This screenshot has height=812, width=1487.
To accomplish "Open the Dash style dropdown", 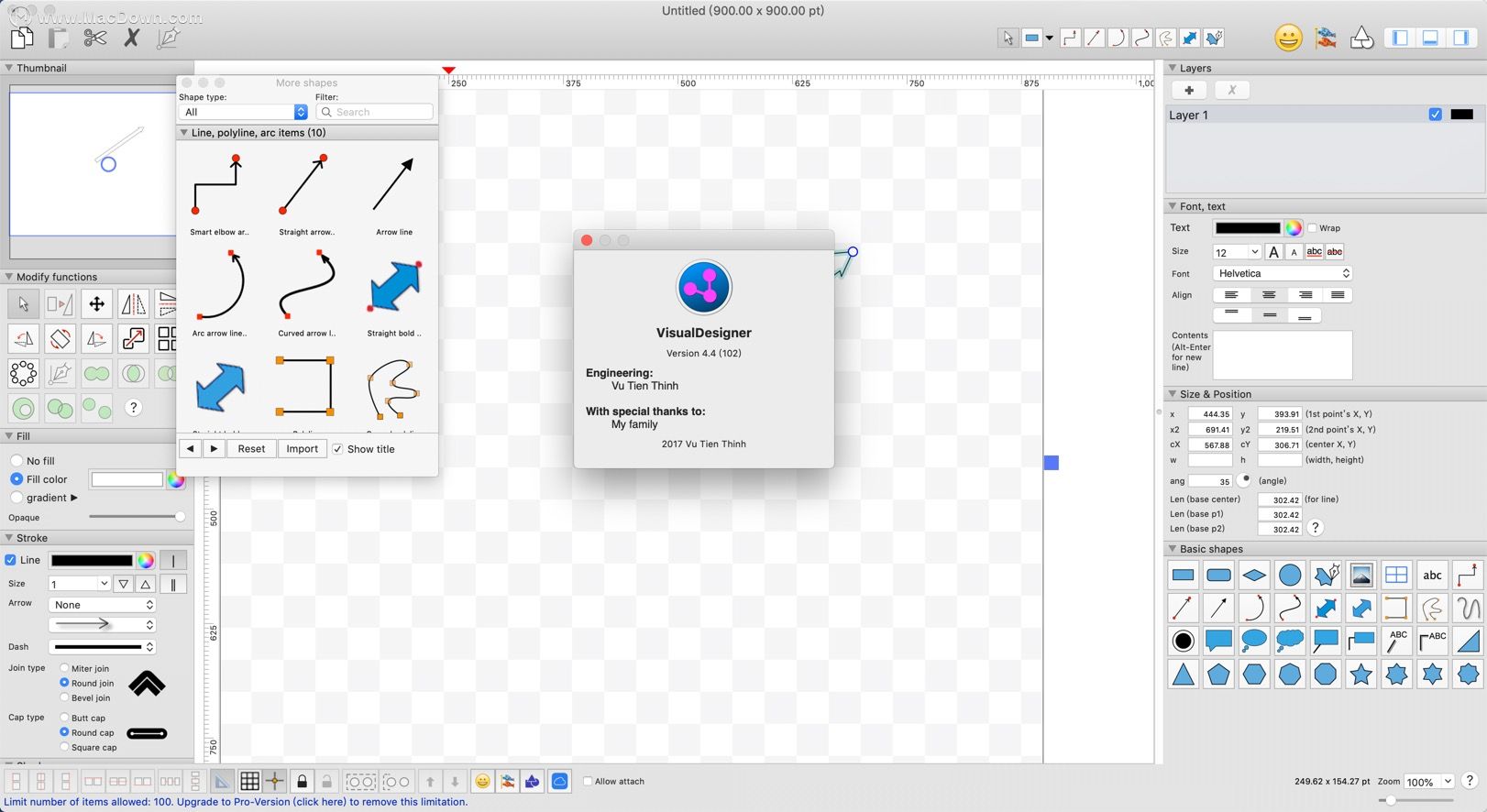I will pos(102,647).
